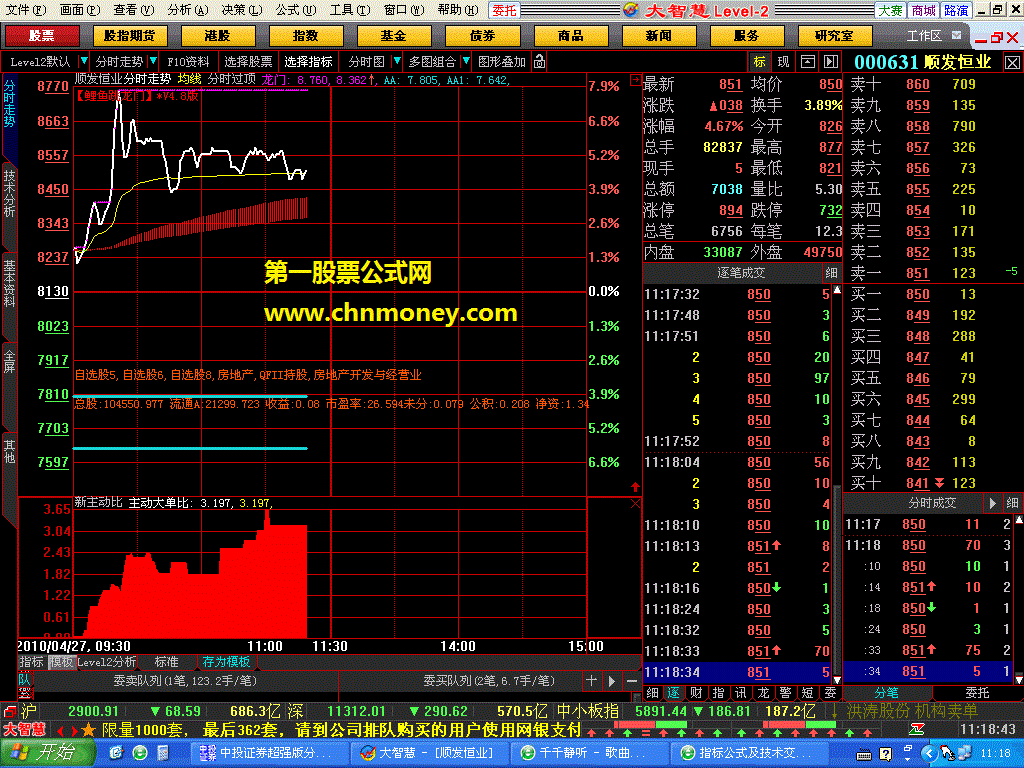This screenshot has height=768, width=1024.
Task: Click the 选择指标 toolbar button
Action: click(x=308, y=62)
